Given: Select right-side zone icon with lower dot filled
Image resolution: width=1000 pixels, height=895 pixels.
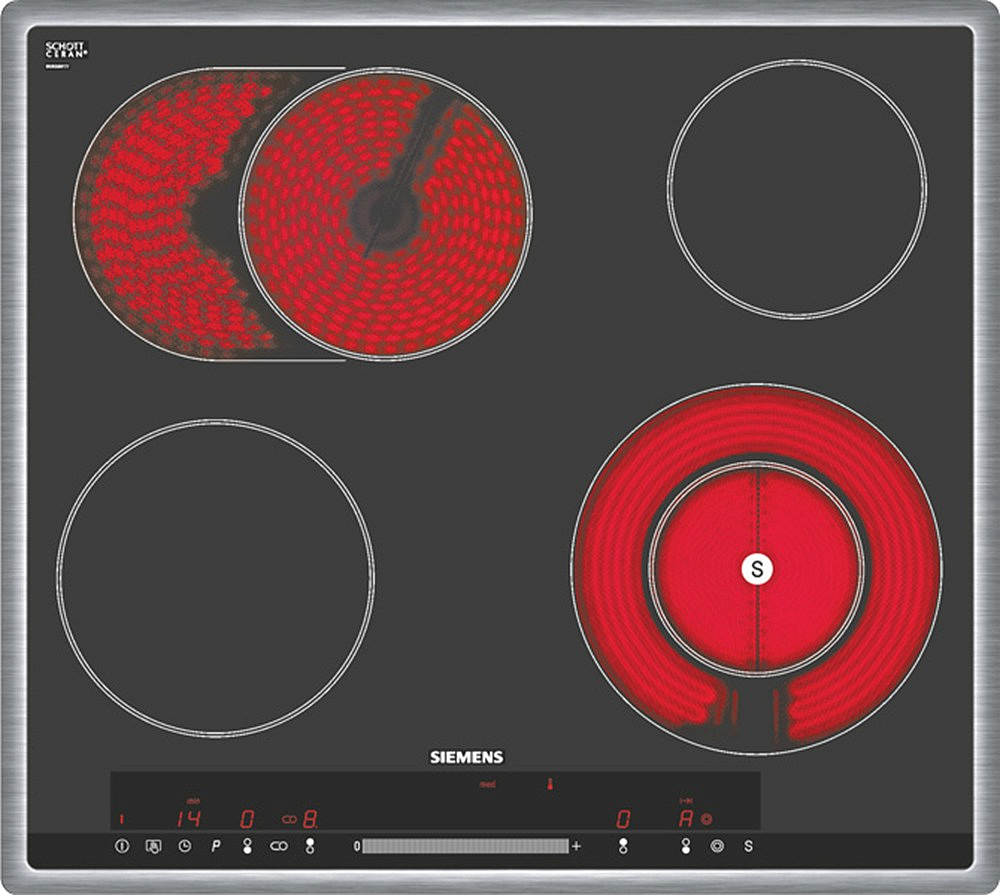Looking at the screenshot, I should pyautogui.click(x=685, y=846).
